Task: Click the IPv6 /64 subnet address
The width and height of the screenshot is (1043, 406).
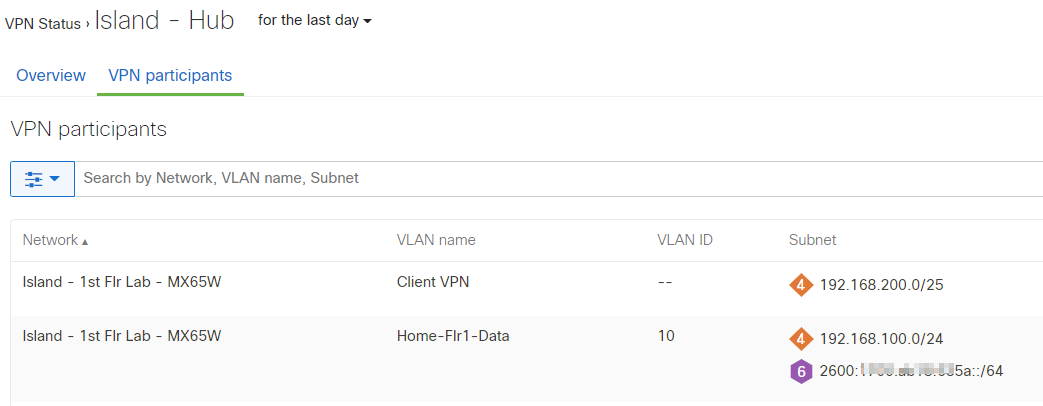Action: click(x=911, y=372)
